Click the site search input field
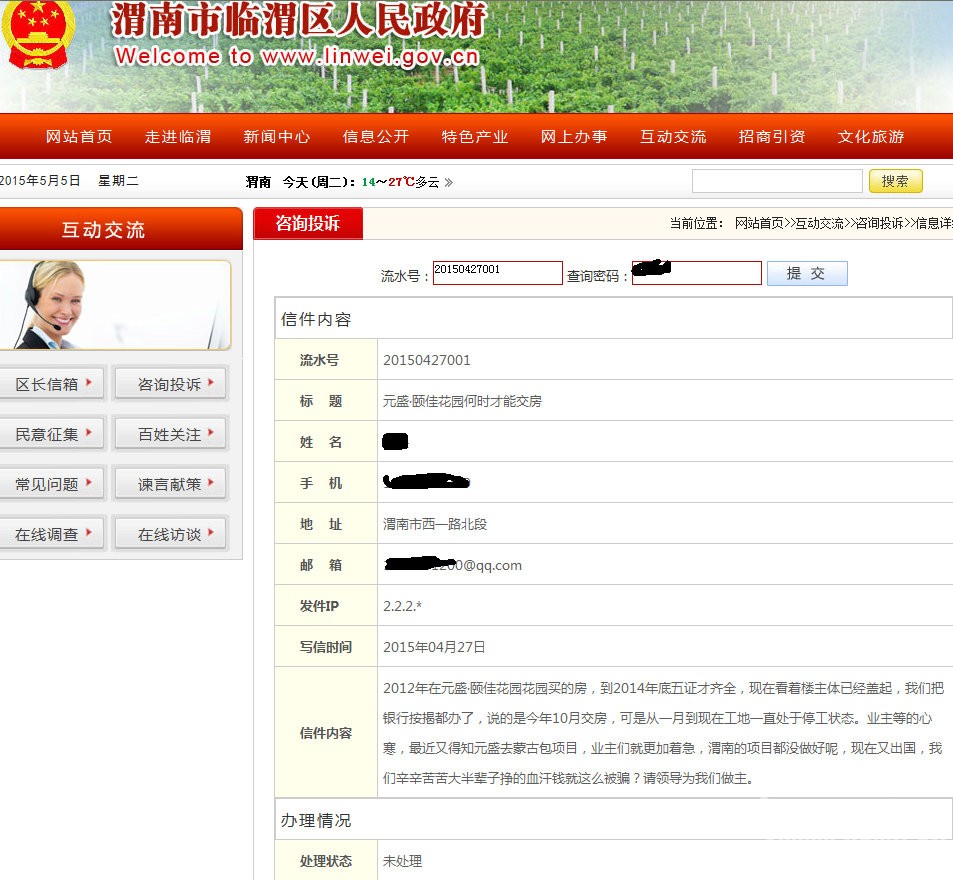The width and height of the screenshot is (953, 880). click(x=777, y=181)
